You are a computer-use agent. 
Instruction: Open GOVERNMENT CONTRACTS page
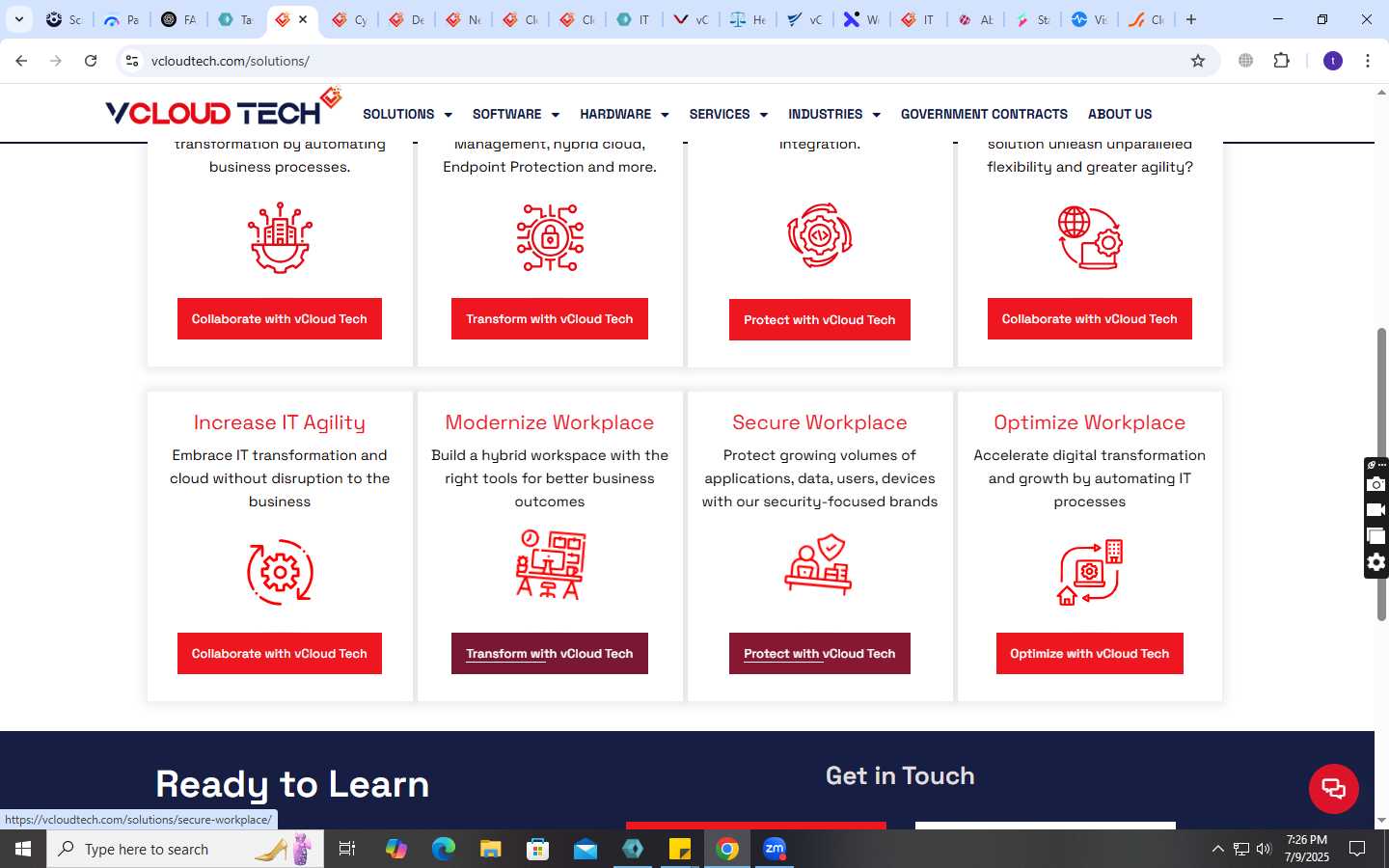point(984,114)
